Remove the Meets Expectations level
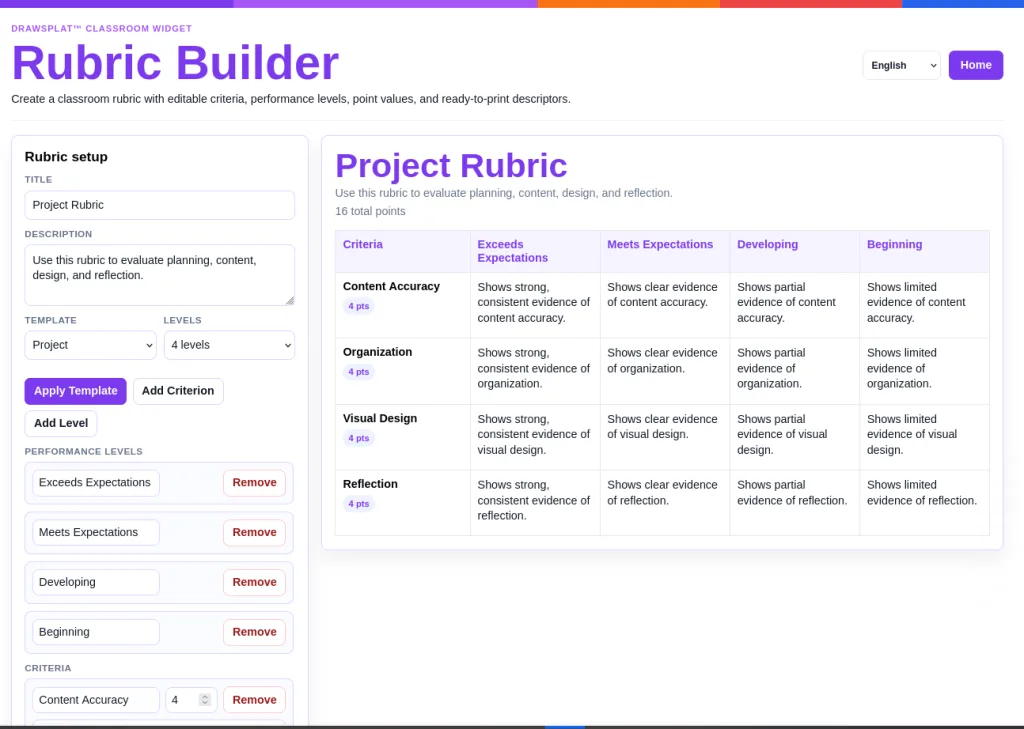Image resolution: width=1024 pixels, height=729 pixels. 255,532
